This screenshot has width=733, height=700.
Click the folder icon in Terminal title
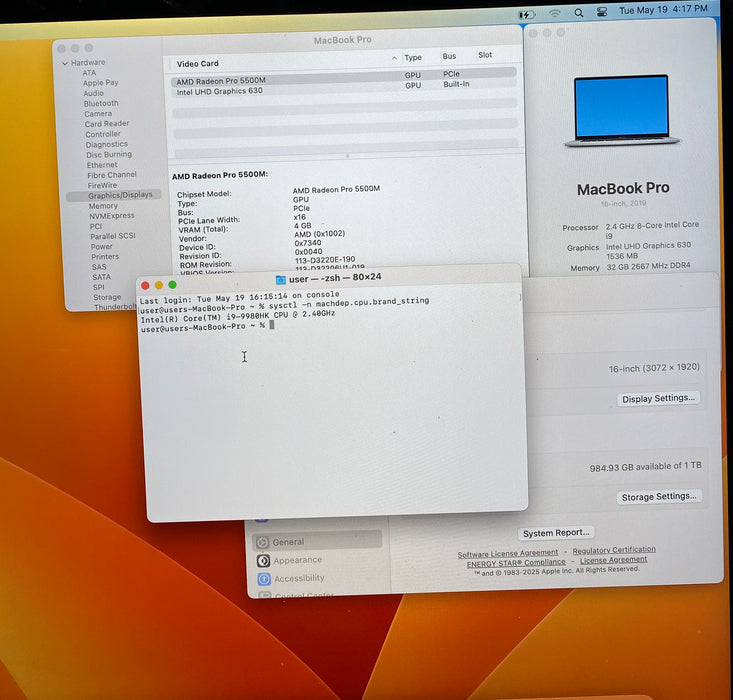(x=280, y=280)
